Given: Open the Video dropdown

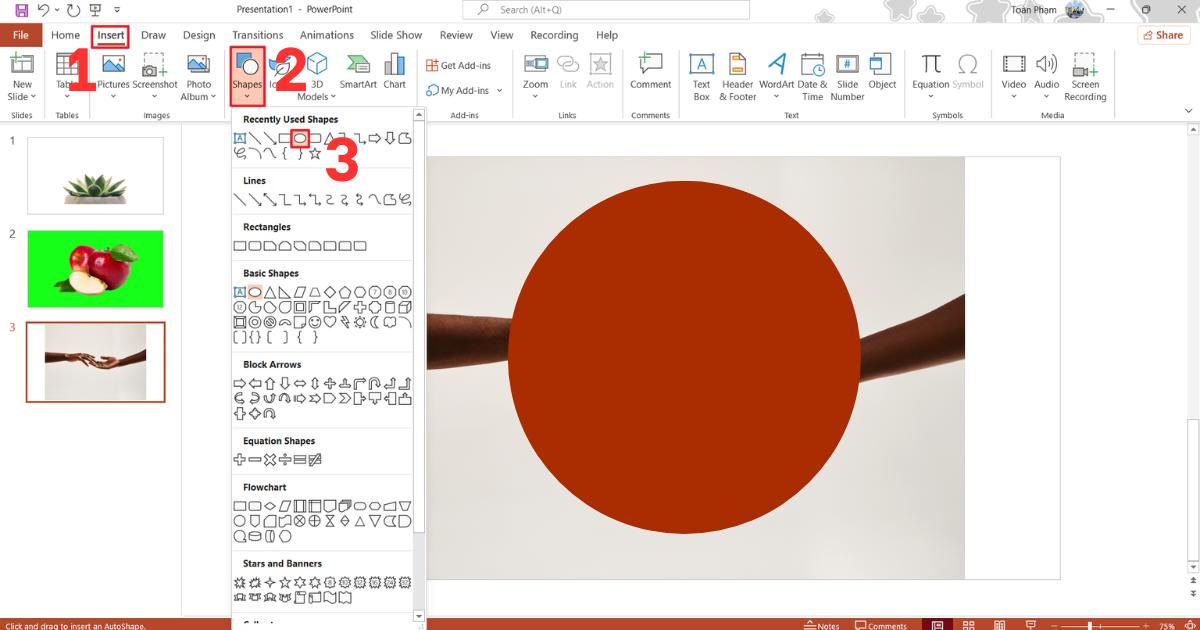Looking at the screenshot, I should click(1014, 97).
